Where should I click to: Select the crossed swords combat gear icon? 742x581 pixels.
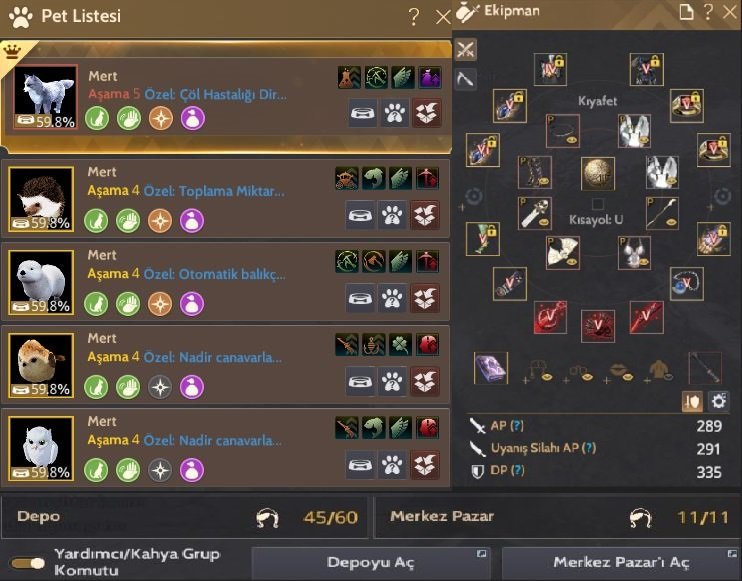(466, 49)
